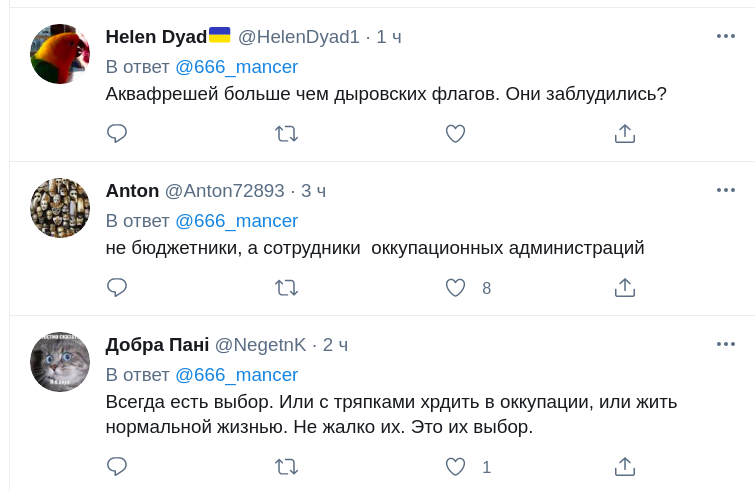Image resolution: width=755 pixels, height=491 pixels.
Task: Click Helen Dyad's parrot avatar
Action: [x=60, y=54]
